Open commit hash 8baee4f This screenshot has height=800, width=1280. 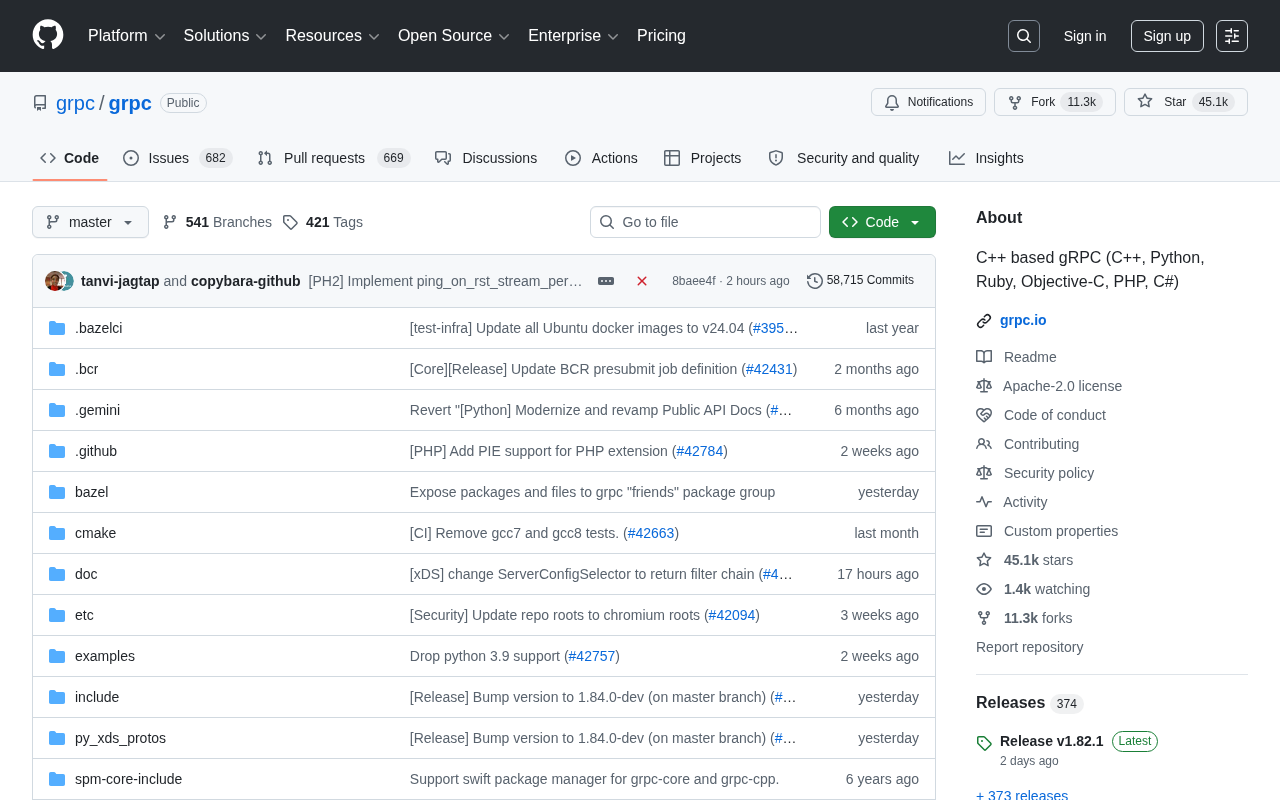(694, 281)
